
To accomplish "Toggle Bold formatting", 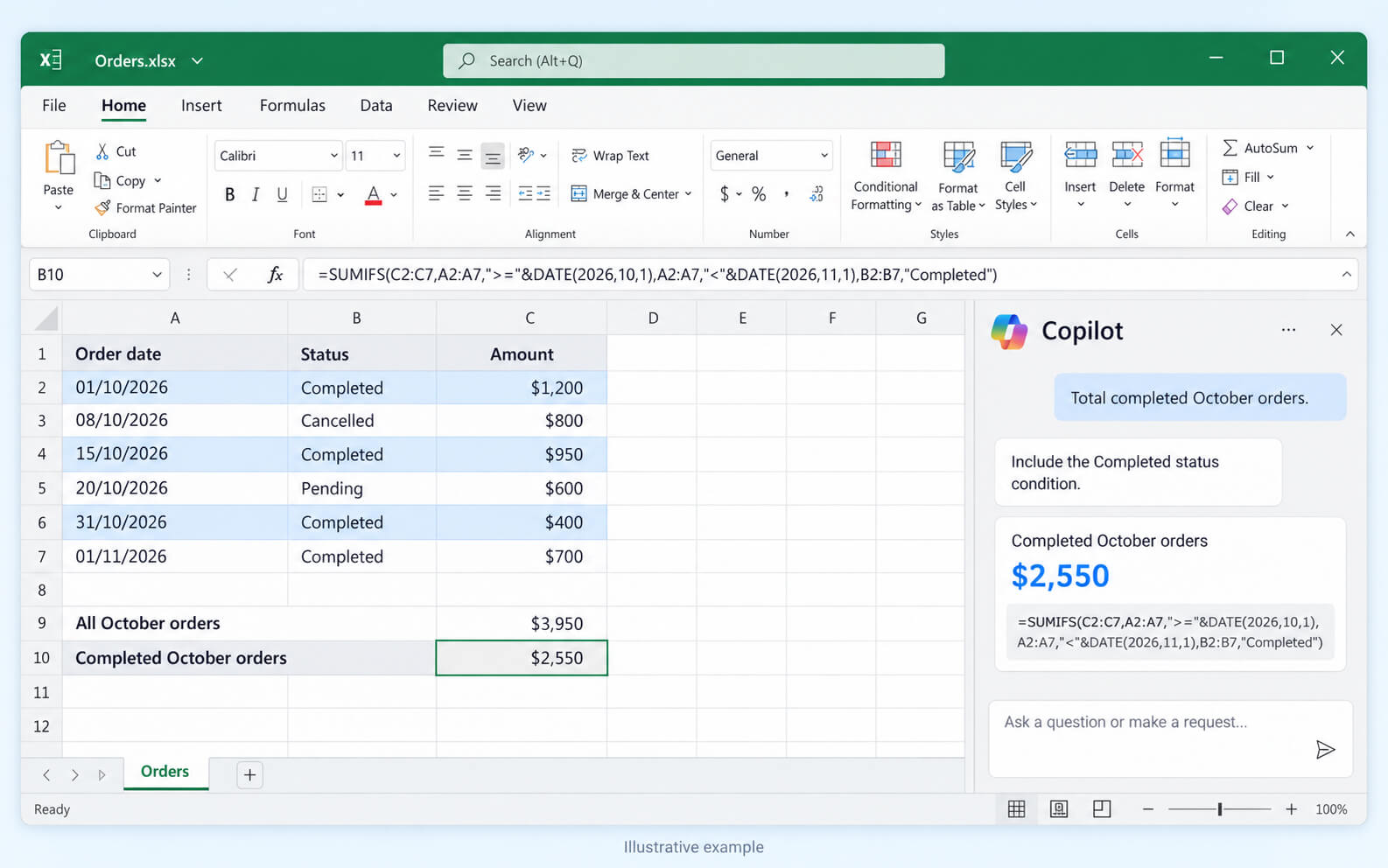I will (229, 194).
